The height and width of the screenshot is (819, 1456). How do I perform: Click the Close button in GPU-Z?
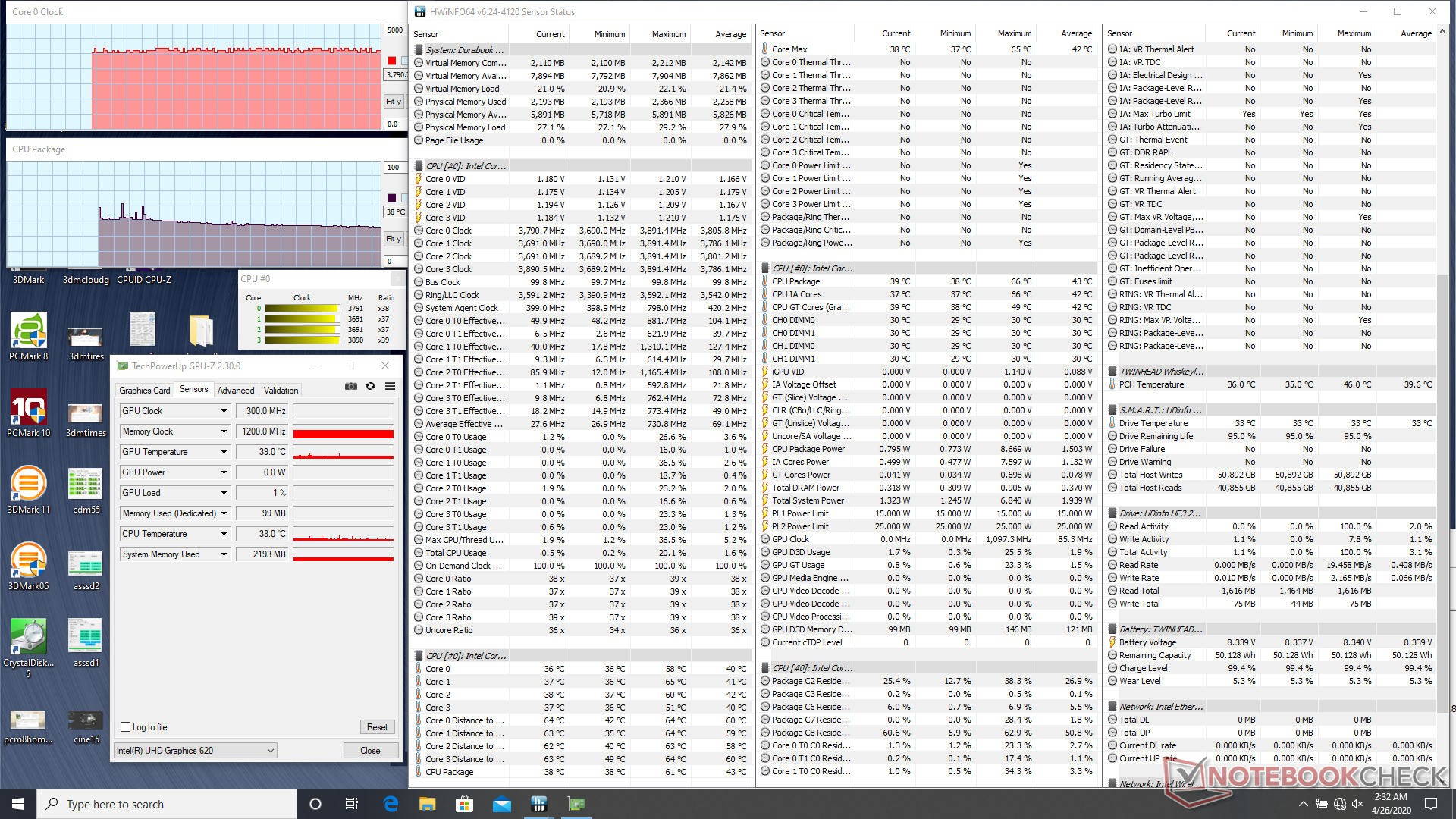pos(370,751)
